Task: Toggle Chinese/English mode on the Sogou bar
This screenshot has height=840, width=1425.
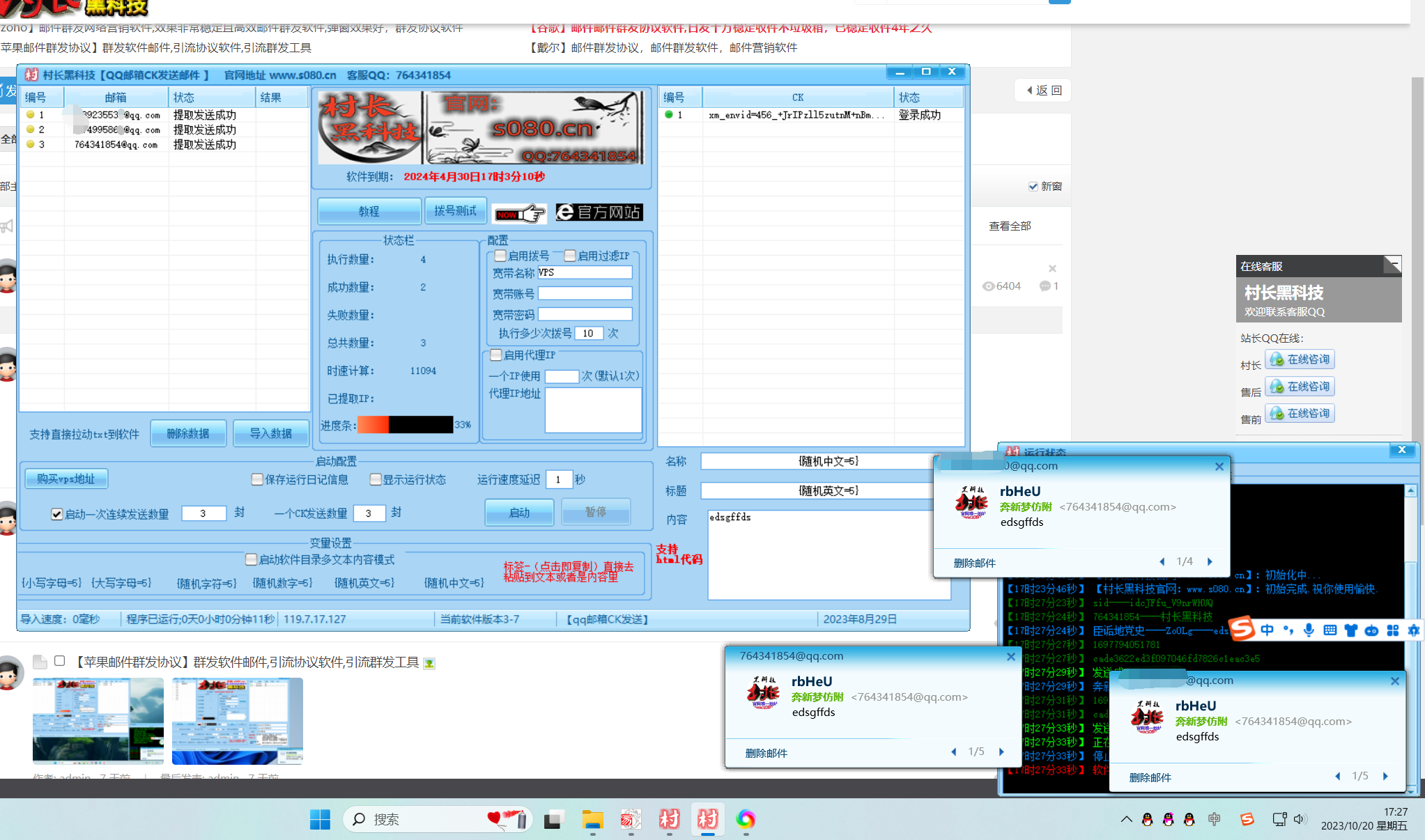Action: point(1268,630)
